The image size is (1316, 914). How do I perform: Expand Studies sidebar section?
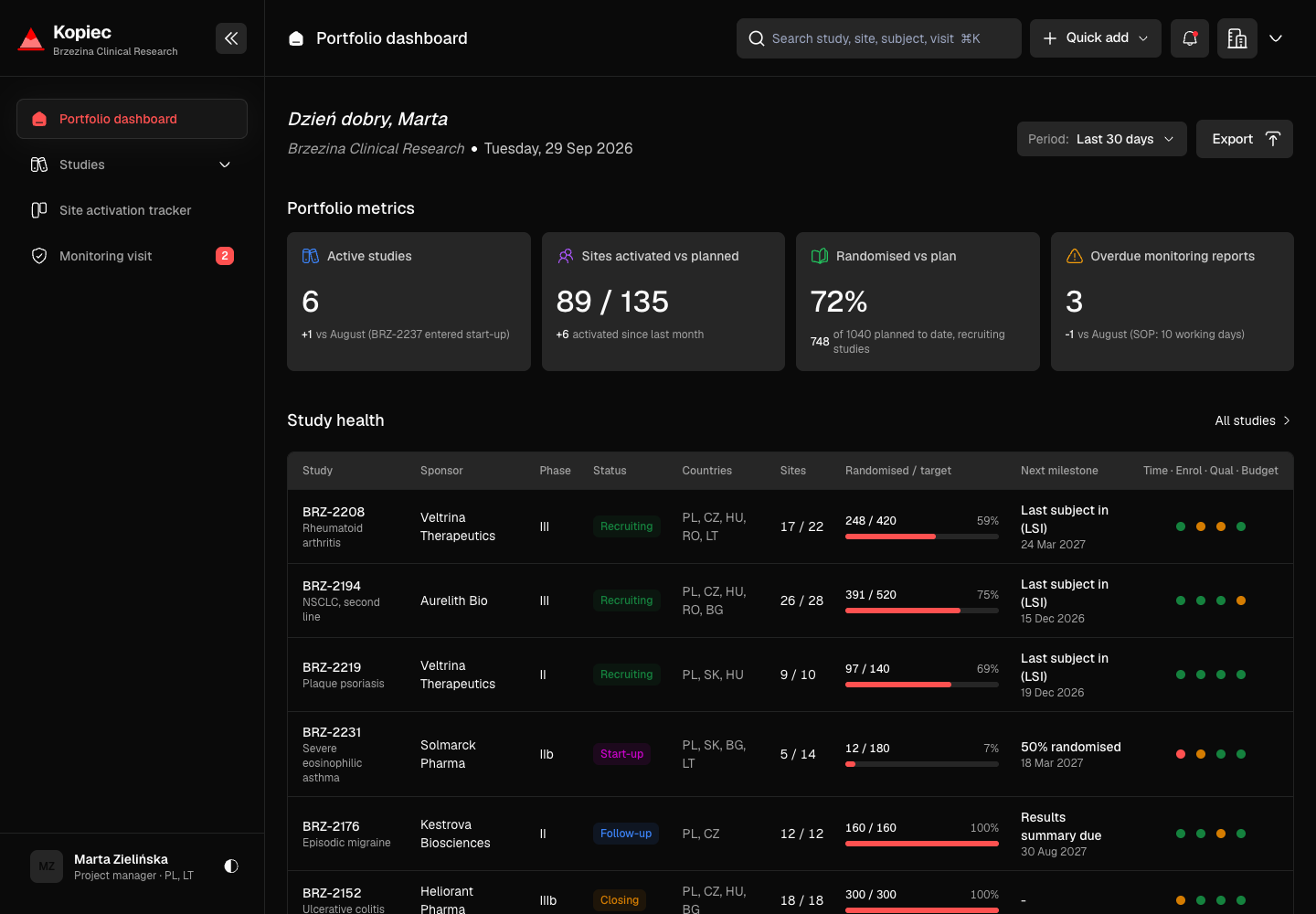pos(132,165)
